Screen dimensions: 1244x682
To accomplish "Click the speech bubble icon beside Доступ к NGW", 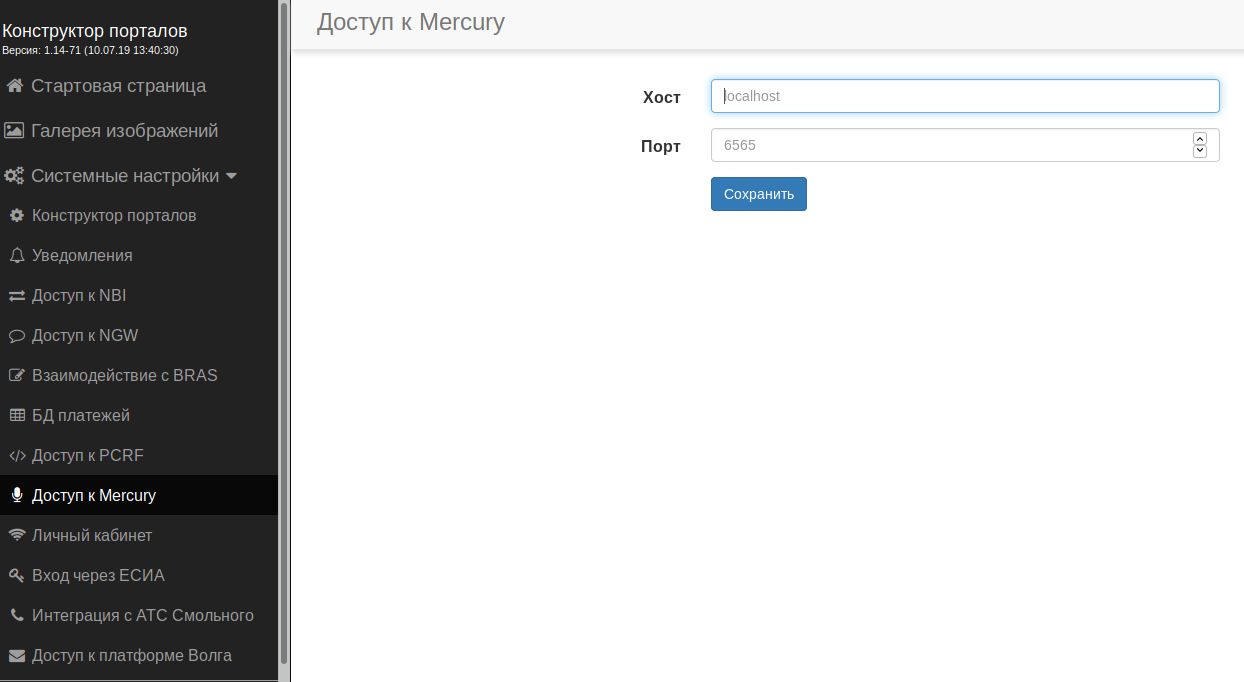I will (16, 336).
